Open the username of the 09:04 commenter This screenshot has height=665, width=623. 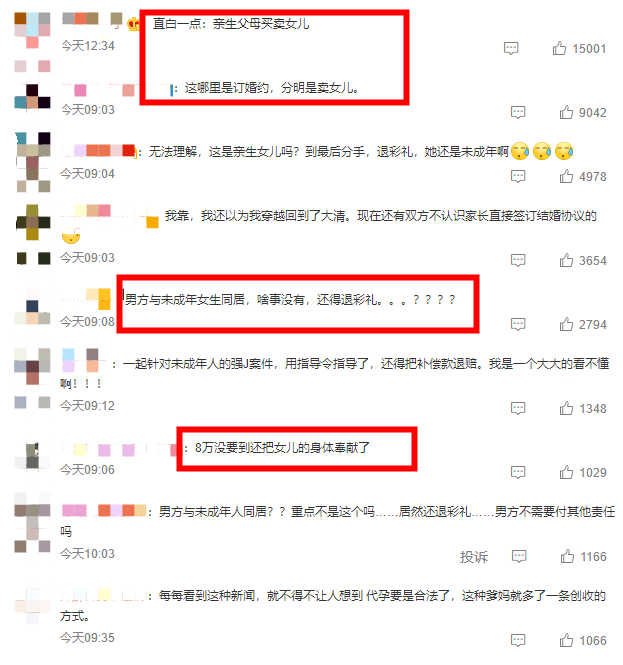[x=99, y=151]
